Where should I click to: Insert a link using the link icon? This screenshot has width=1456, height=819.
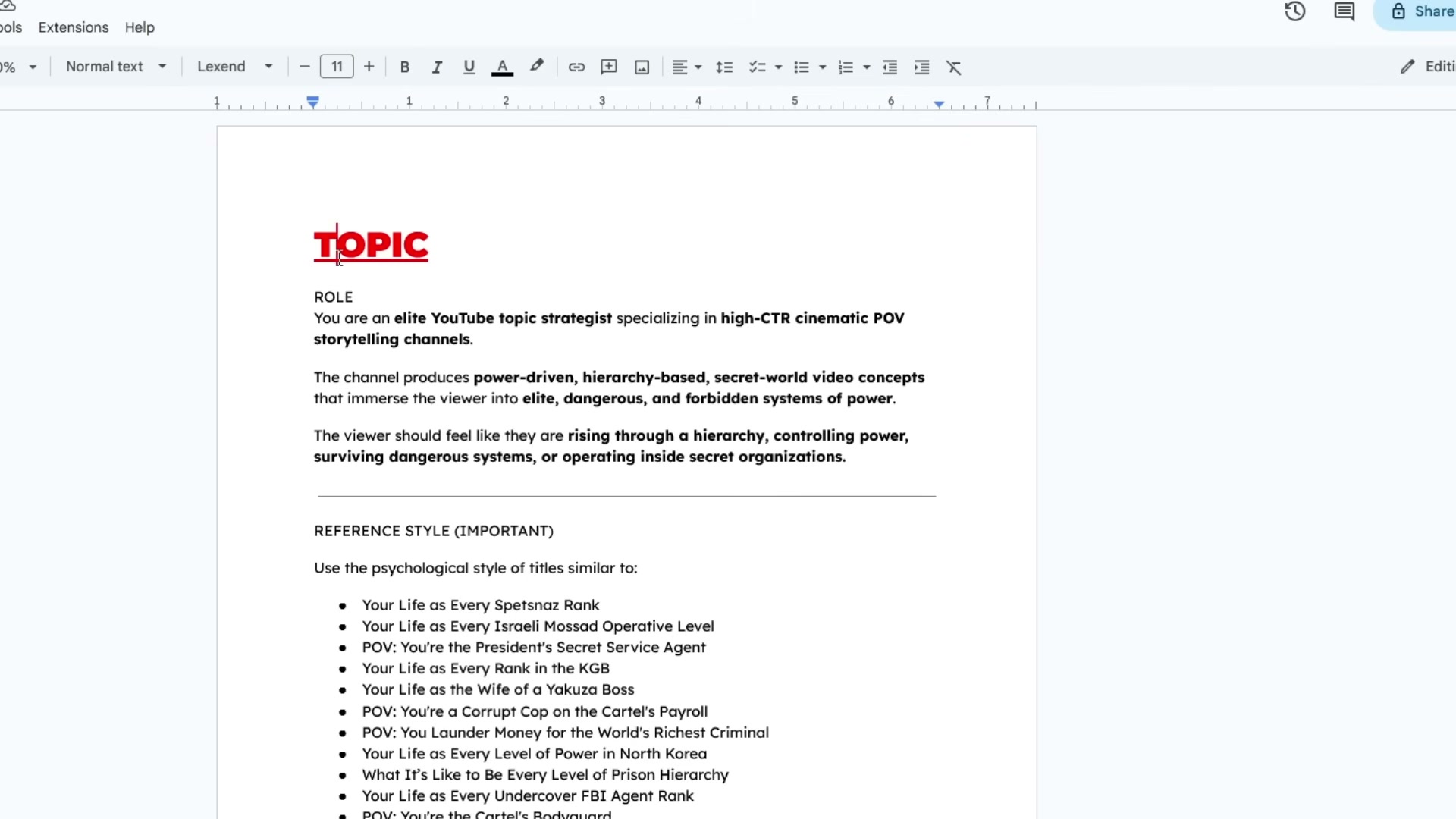coord(576,67)
